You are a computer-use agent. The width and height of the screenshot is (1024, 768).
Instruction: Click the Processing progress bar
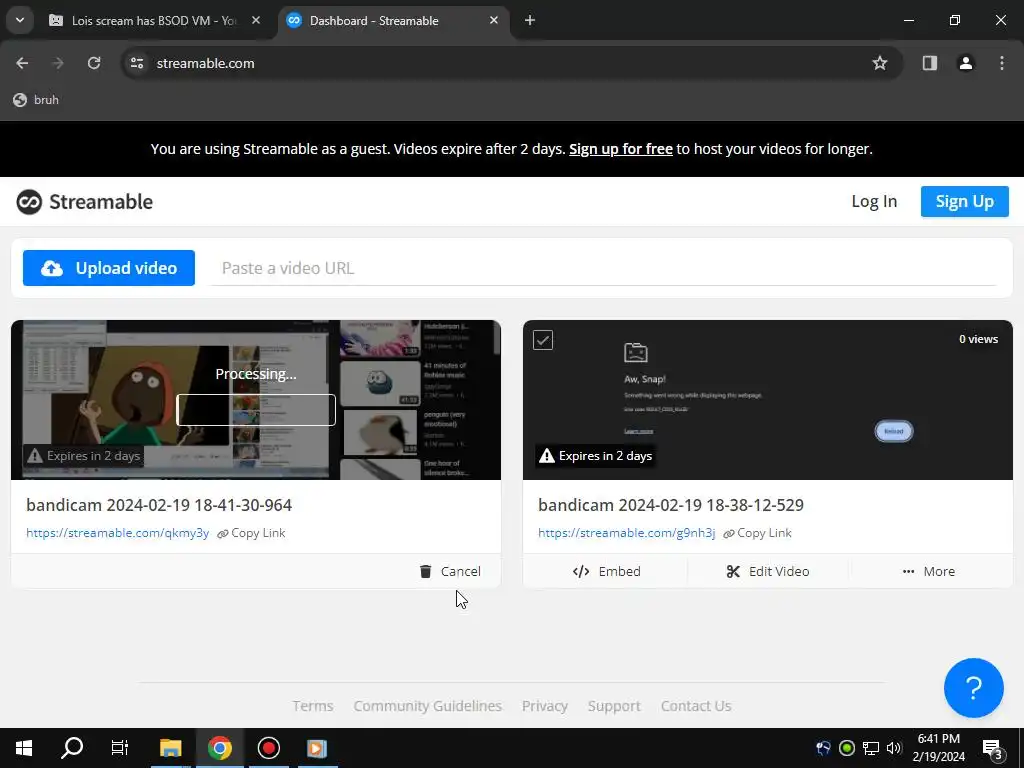click(x=256, y=410)
